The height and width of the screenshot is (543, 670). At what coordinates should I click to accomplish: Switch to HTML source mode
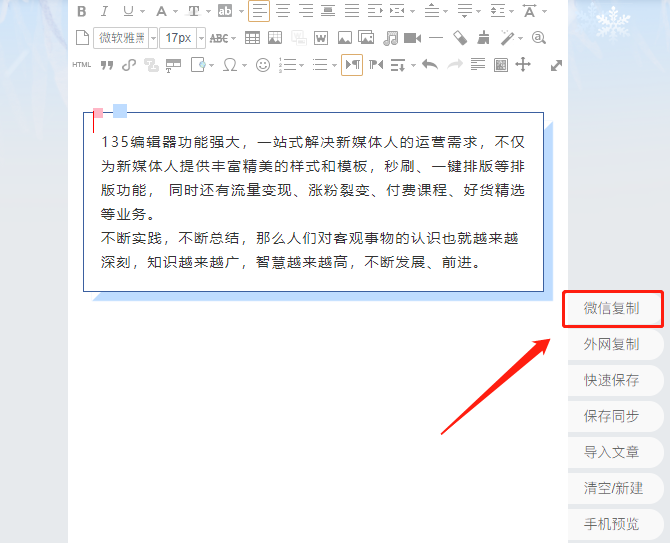[82, 65]
